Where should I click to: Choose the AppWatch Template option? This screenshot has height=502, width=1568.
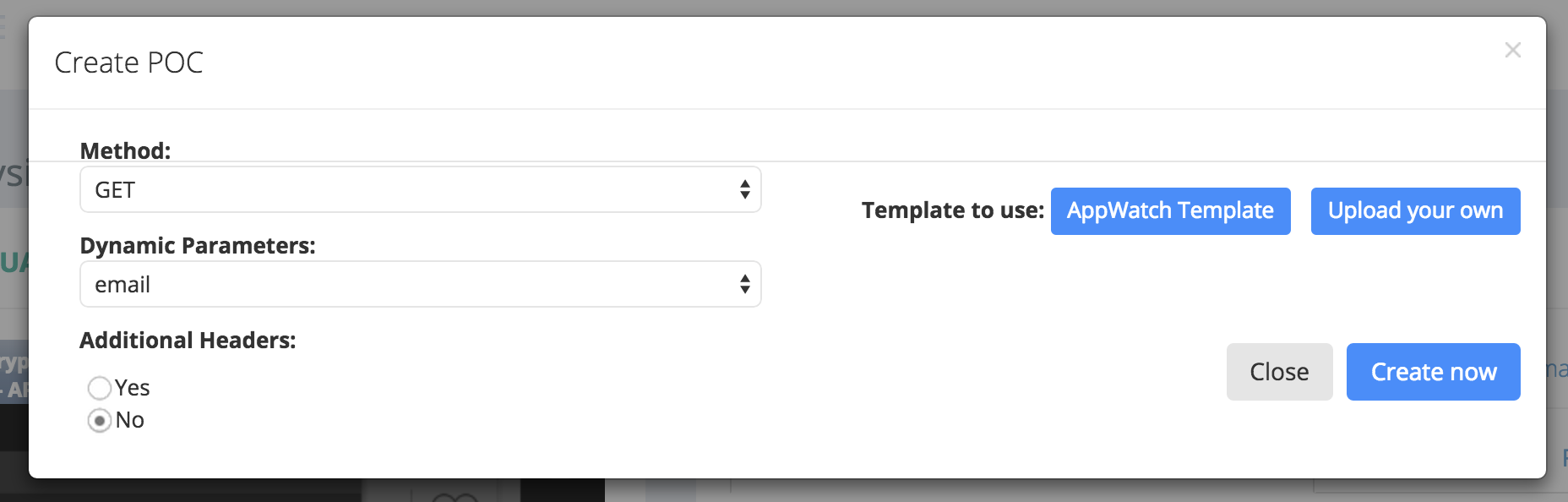pyautogui.click(x=1170, y=211)
